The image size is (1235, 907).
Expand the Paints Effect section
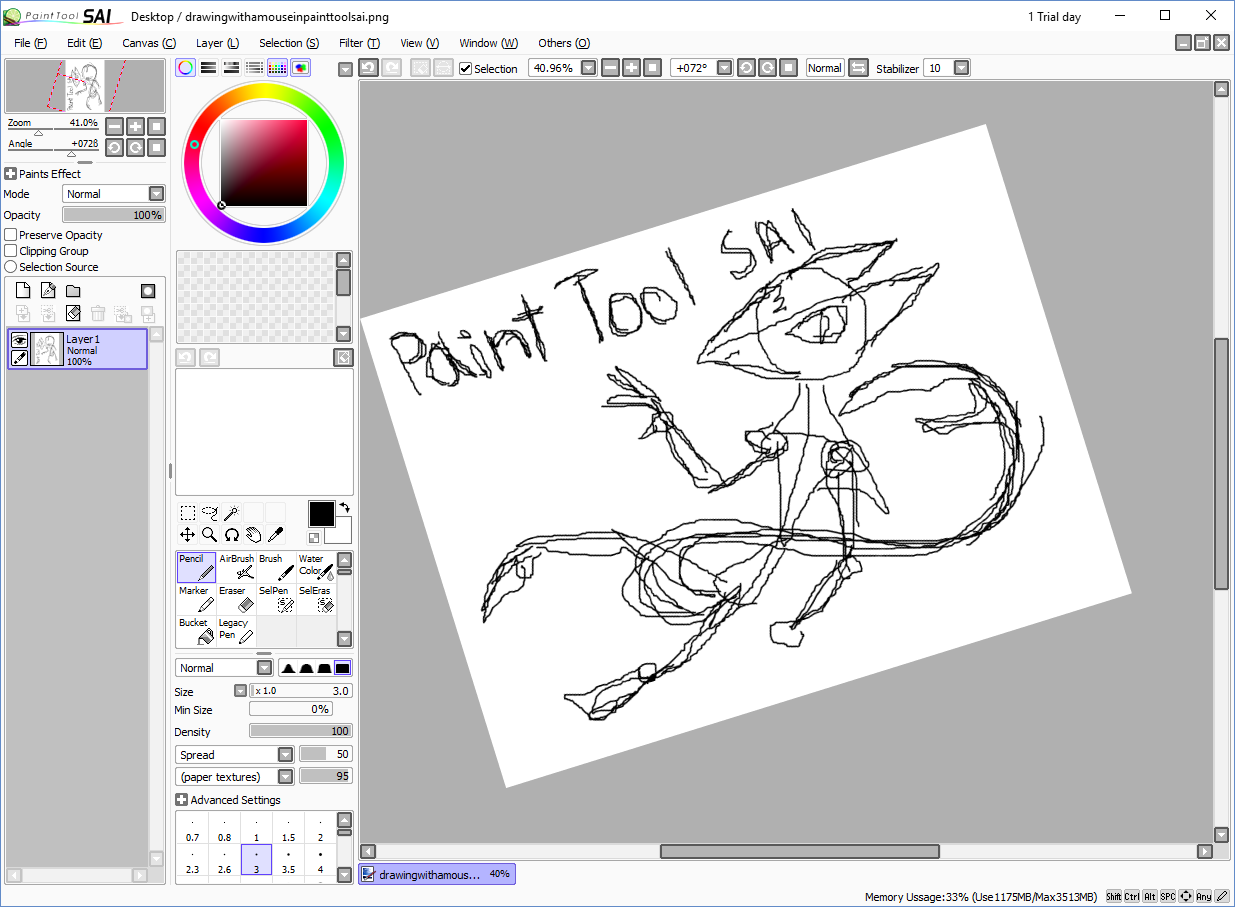pos(11,174)
